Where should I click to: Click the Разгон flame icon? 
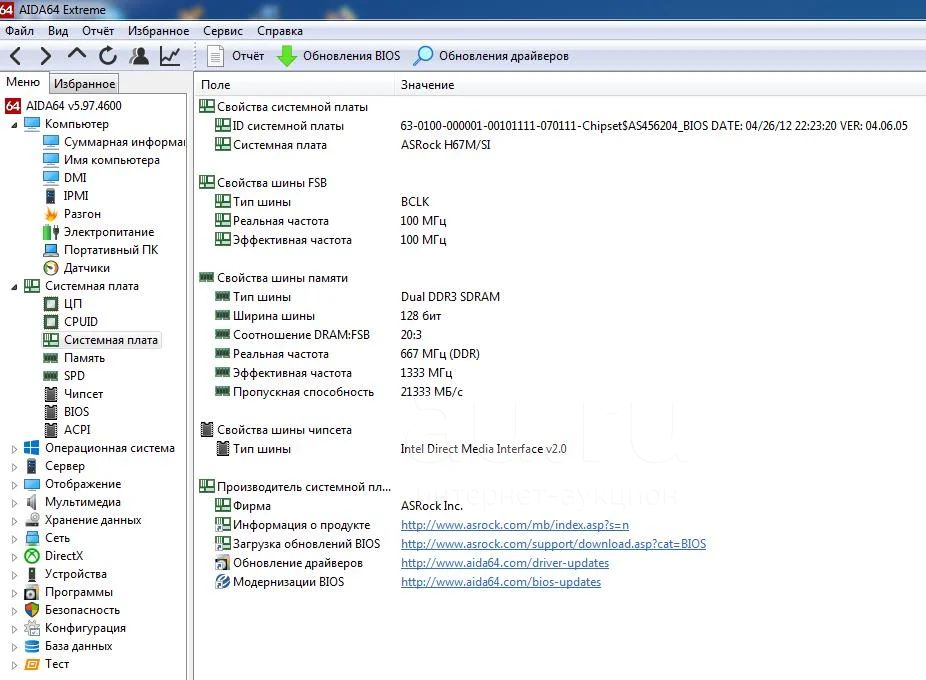click(51, 214)
